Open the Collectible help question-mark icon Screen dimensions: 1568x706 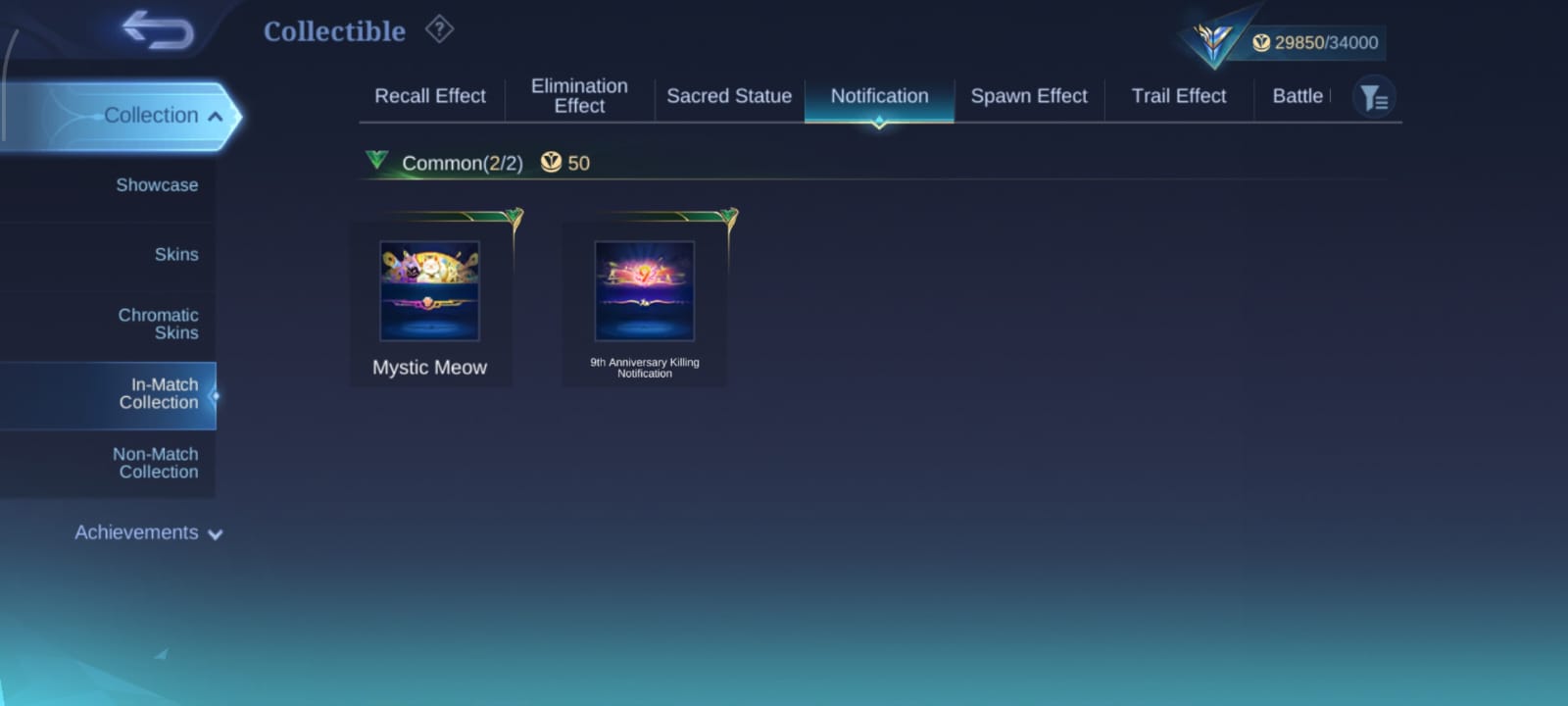point(439,29)
